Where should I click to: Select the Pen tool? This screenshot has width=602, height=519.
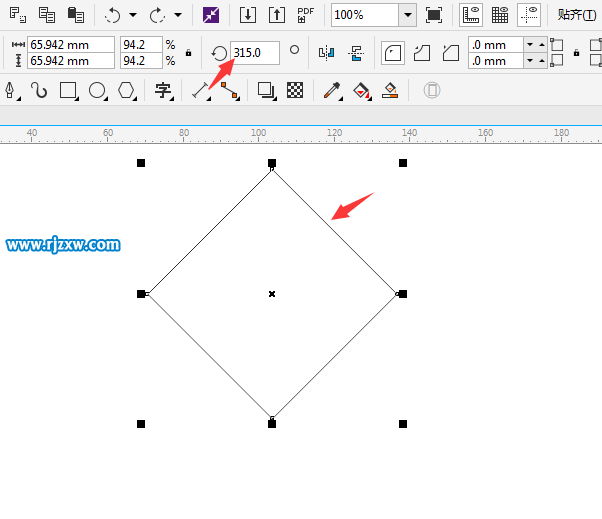click(x=10, y=91)
